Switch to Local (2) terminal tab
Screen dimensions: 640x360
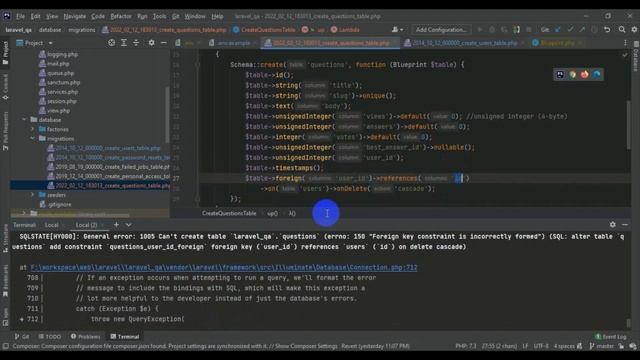[86, 225]
